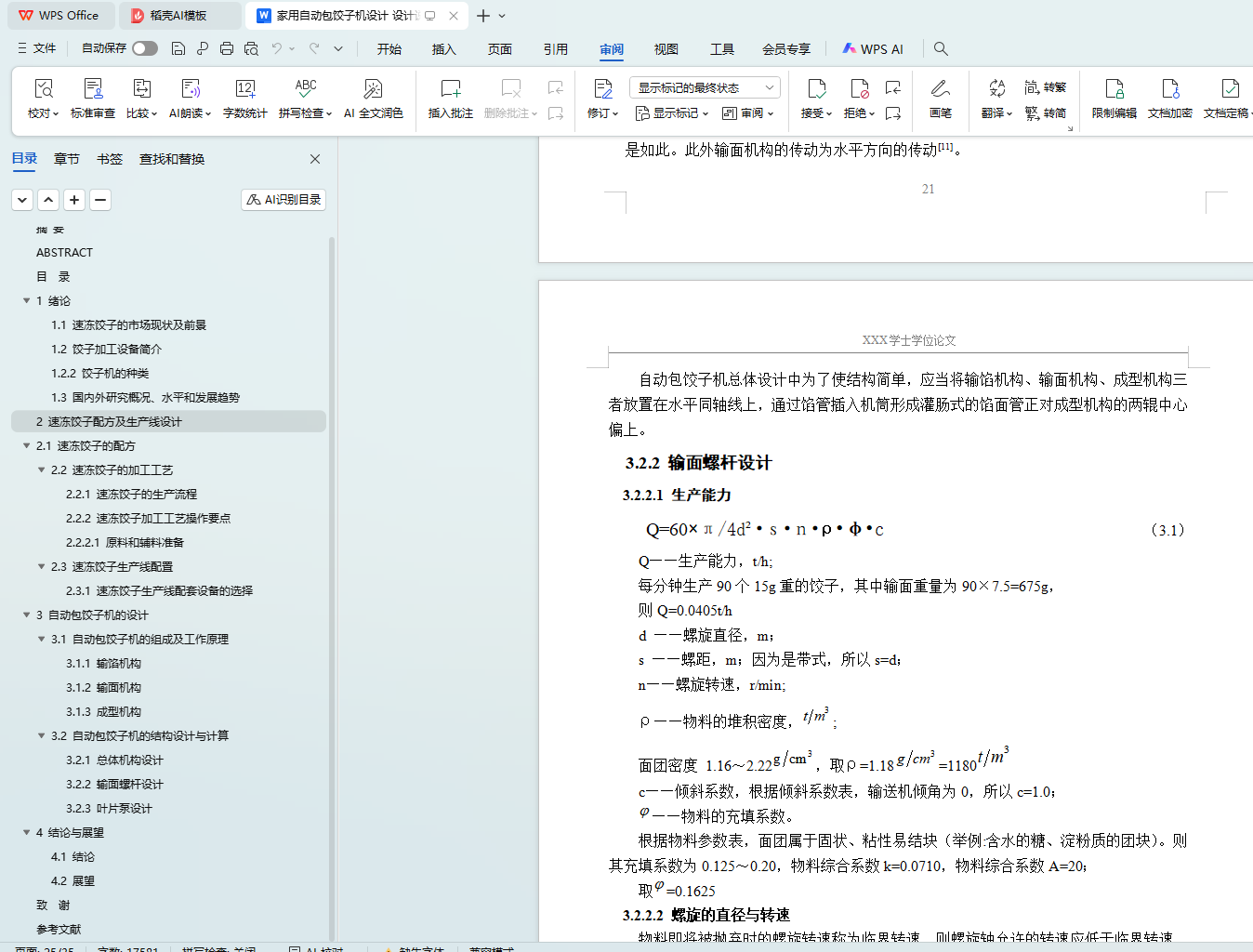Click the search magnifier icon in menu bar

tap(941, 48)
